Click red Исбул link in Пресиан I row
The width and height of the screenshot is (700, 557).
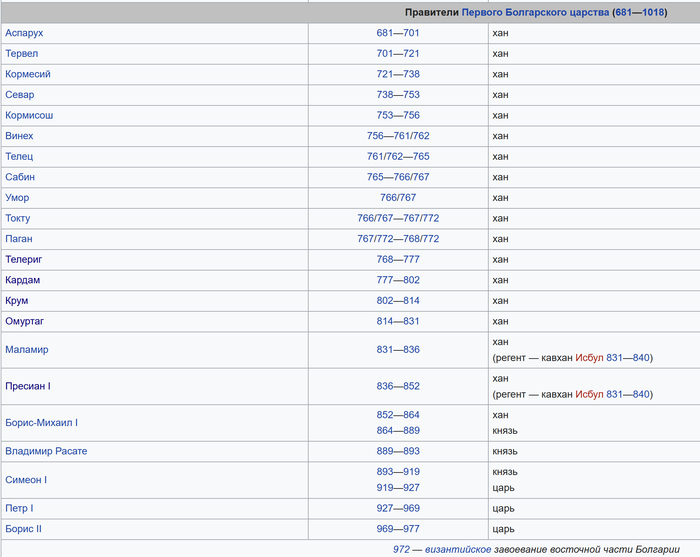point(589,395)
